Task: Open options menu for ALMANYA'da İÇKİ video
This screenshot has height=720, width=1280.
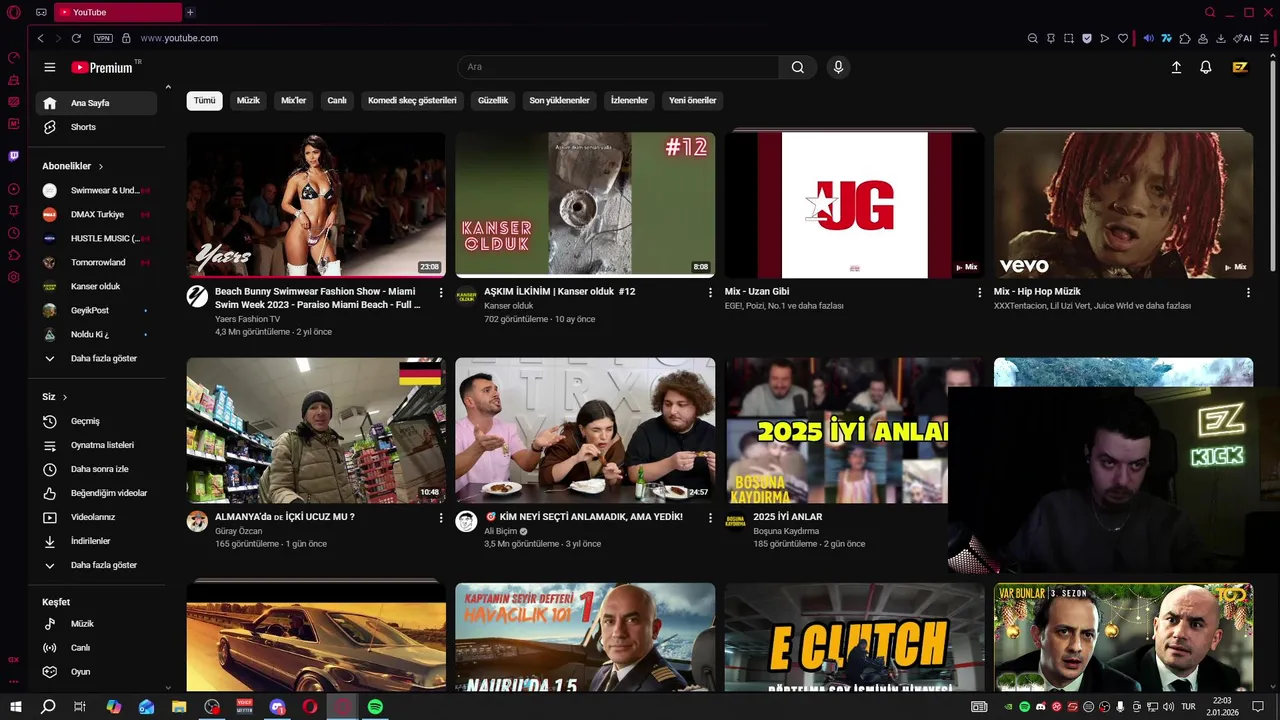Action: (x=441, y=518)
